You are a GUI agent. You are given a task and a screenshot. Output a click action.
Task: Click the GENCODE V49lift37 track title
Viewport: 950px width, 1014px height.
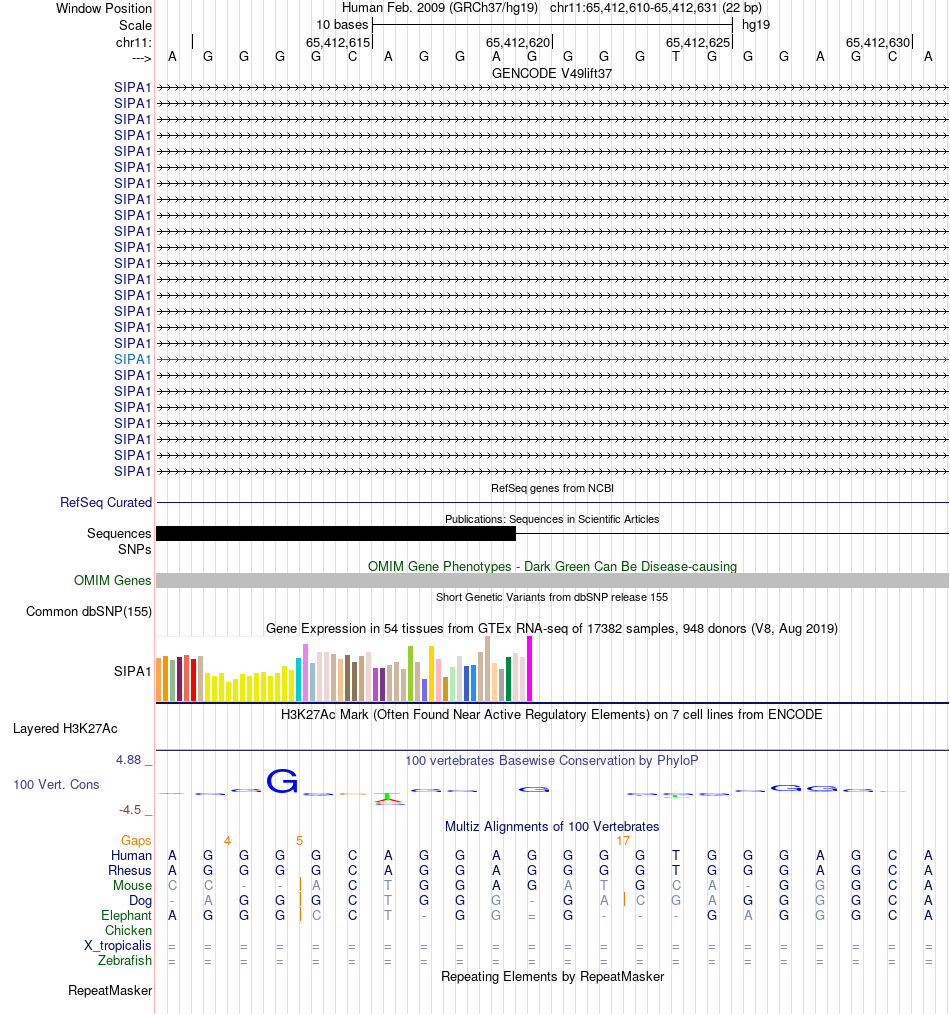click(552, 74)
